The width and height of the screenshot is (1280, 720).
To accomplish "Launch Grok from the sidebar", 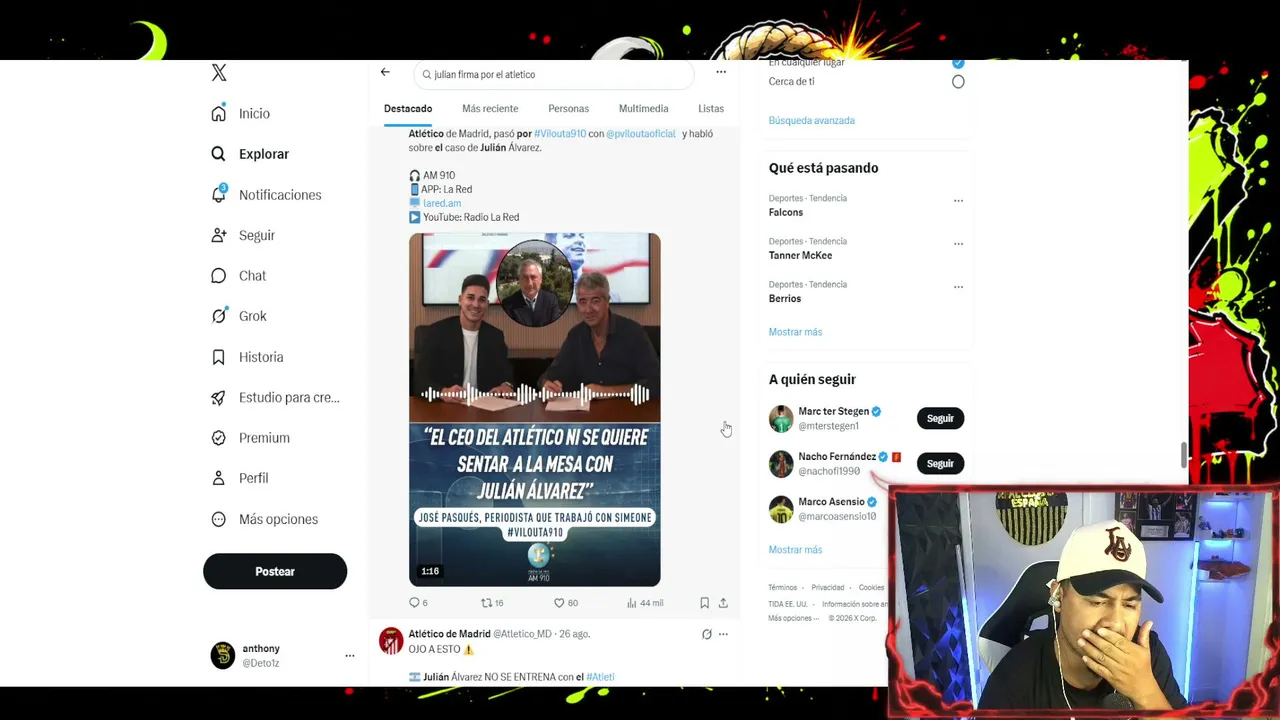I will coord(239,316).
